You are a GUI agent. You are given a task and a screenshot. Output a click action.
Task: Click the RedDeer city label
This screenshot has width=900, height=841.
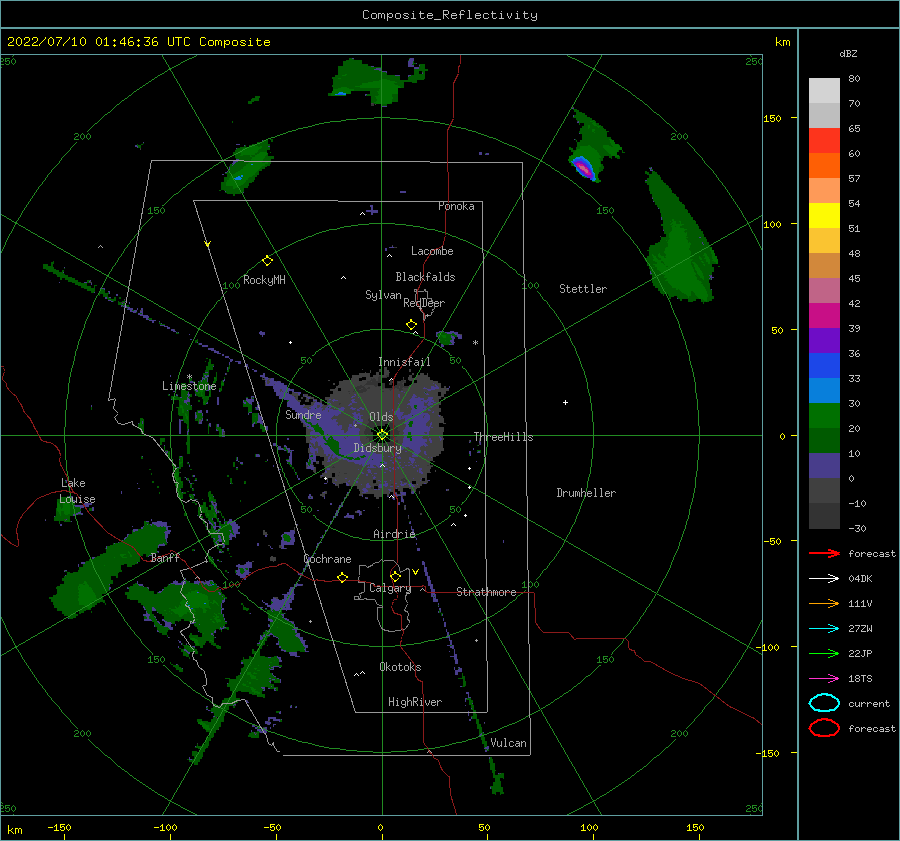(424, 303)
